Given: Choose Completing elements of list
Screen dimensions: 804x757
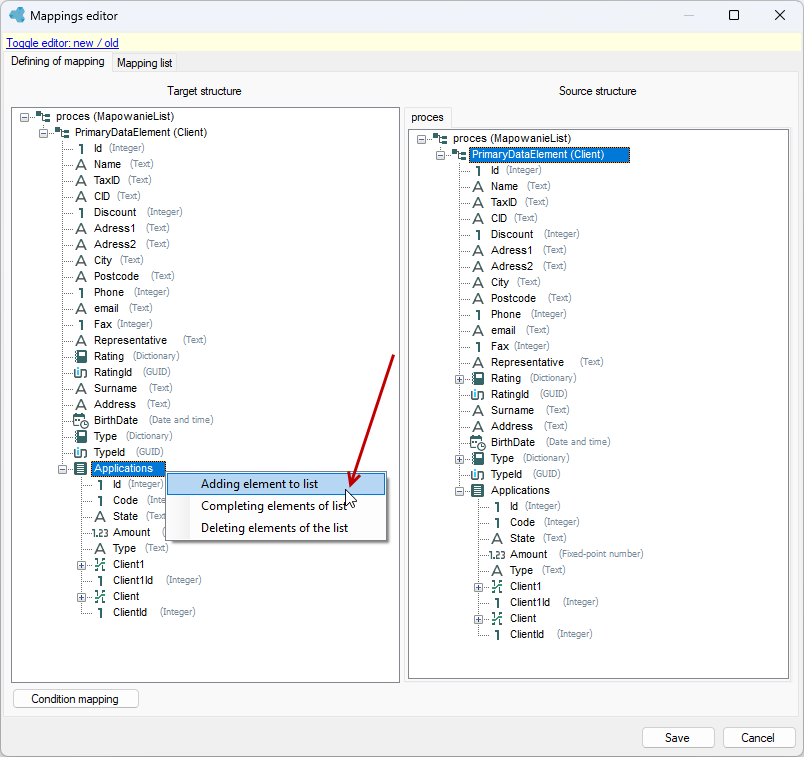Looking at the screenshot, I should pos(276,506).
